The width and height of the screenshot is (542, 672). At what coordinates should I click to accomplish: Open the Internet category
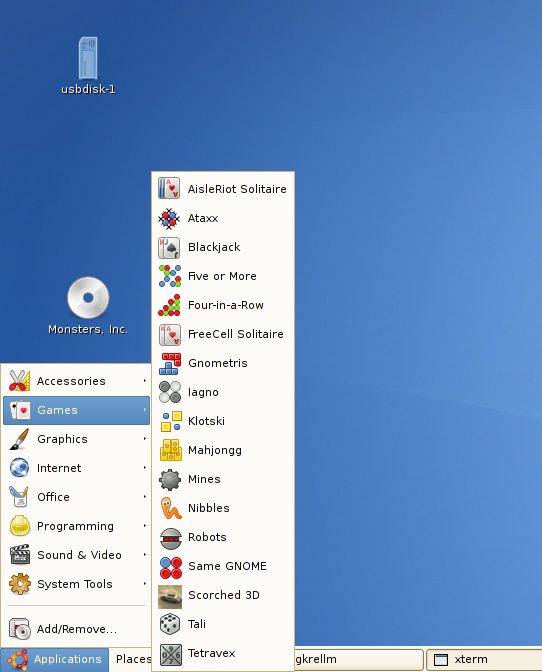point(76,468)
